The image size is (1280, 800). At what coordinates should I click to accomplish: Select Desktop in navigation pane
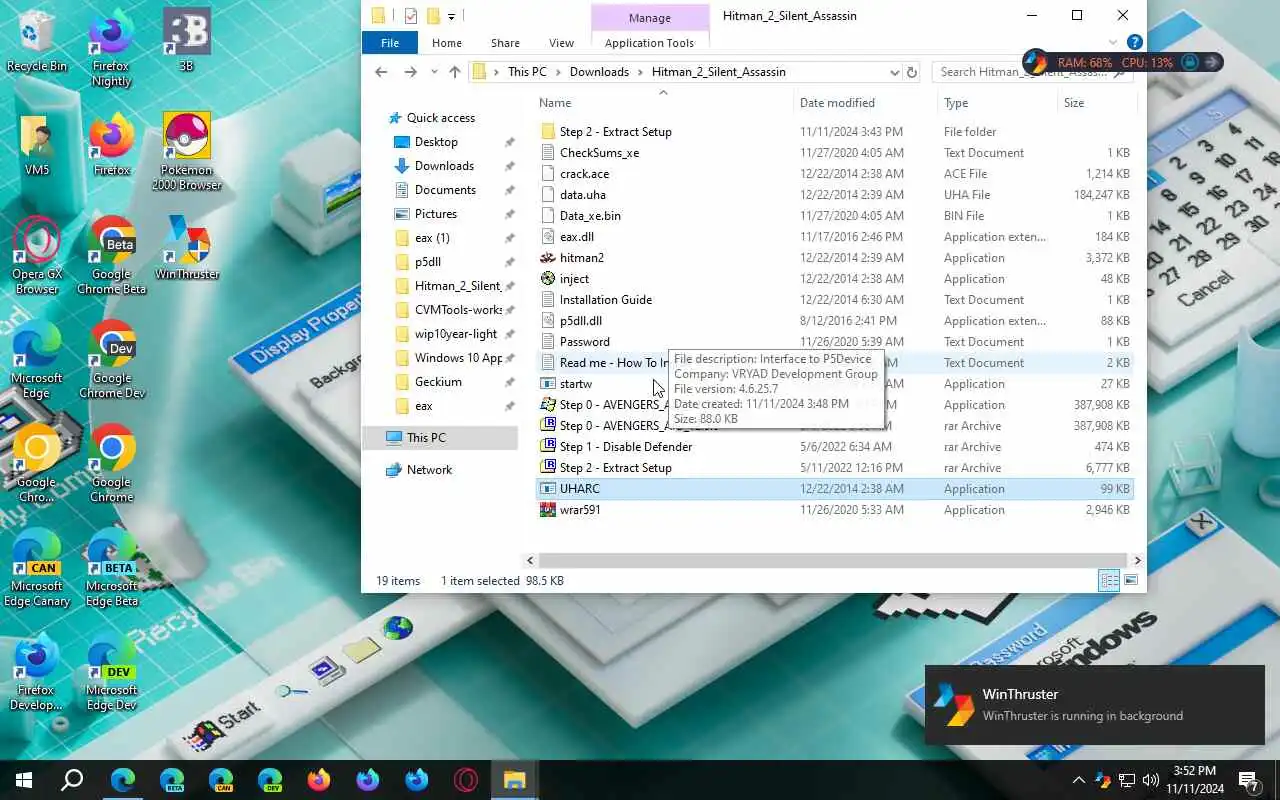point(436,142)
